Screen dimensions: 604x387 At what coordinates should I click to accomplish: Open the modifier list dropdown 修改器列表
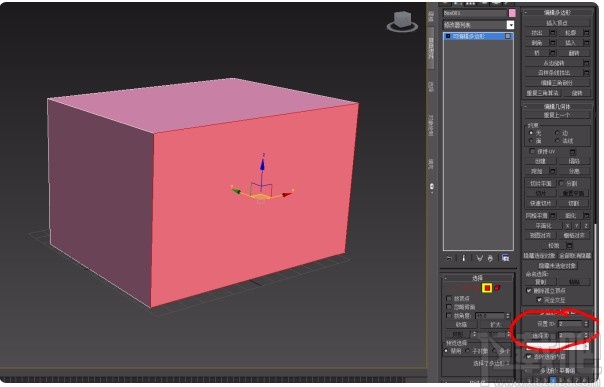(x=478, y=25)
